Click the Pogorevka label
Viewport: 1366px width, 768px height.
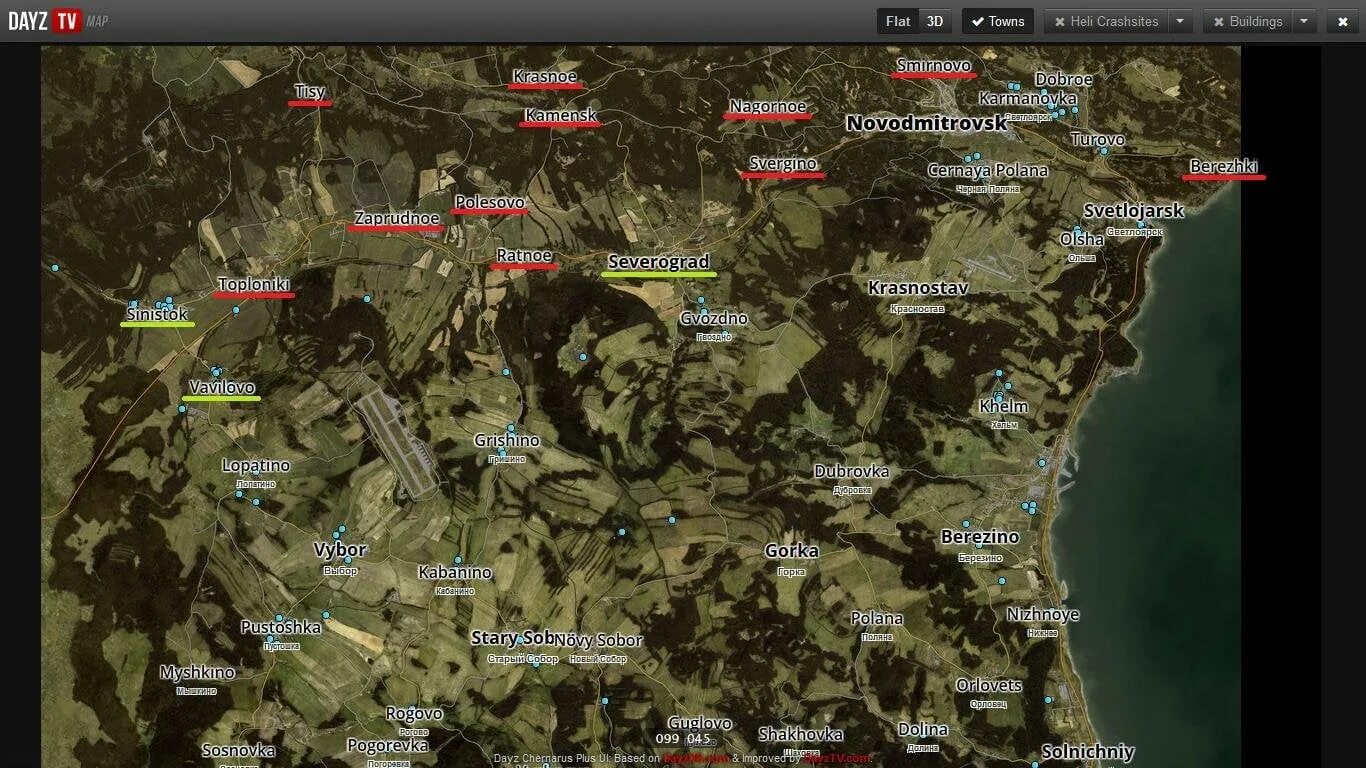388,745
